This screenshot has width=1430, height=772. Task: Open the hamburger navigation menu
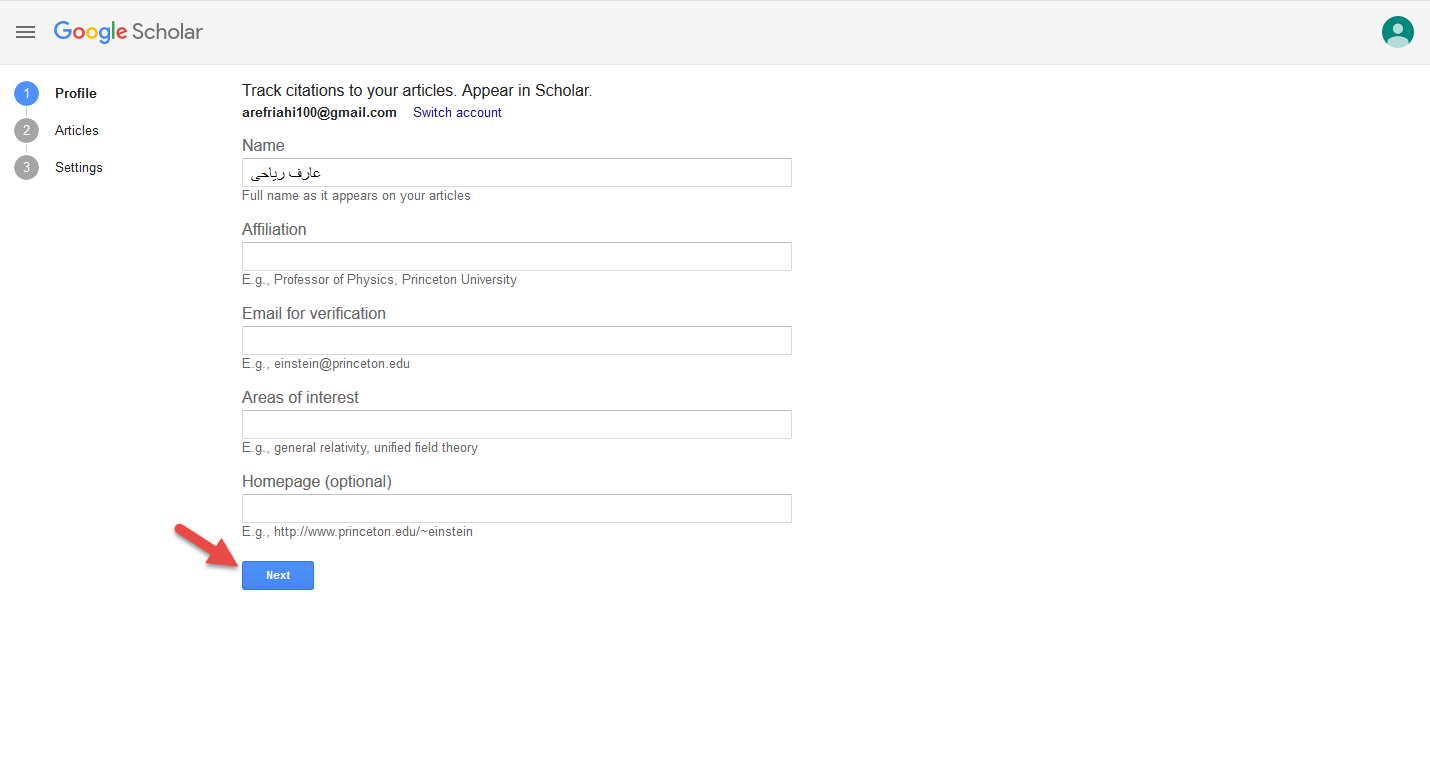click(26, 32)
